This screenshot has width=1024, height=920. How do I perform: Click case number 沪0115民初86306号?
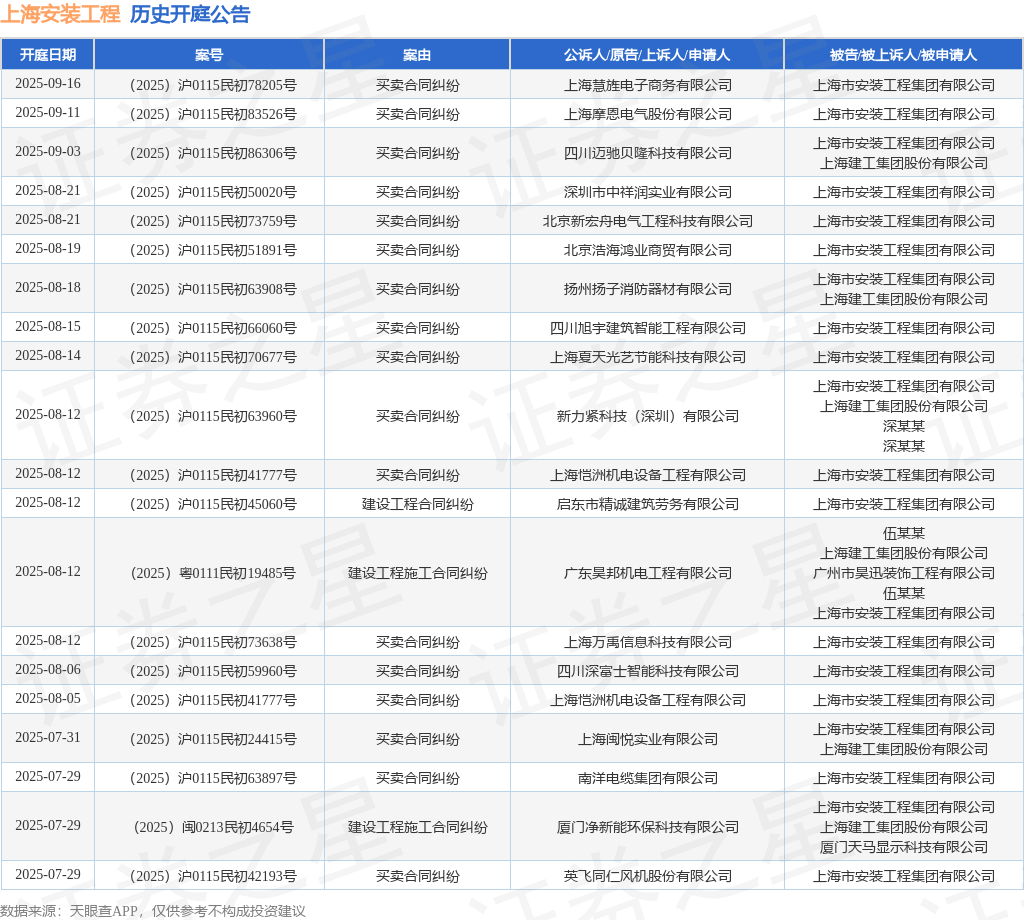[x=213, y=153]
